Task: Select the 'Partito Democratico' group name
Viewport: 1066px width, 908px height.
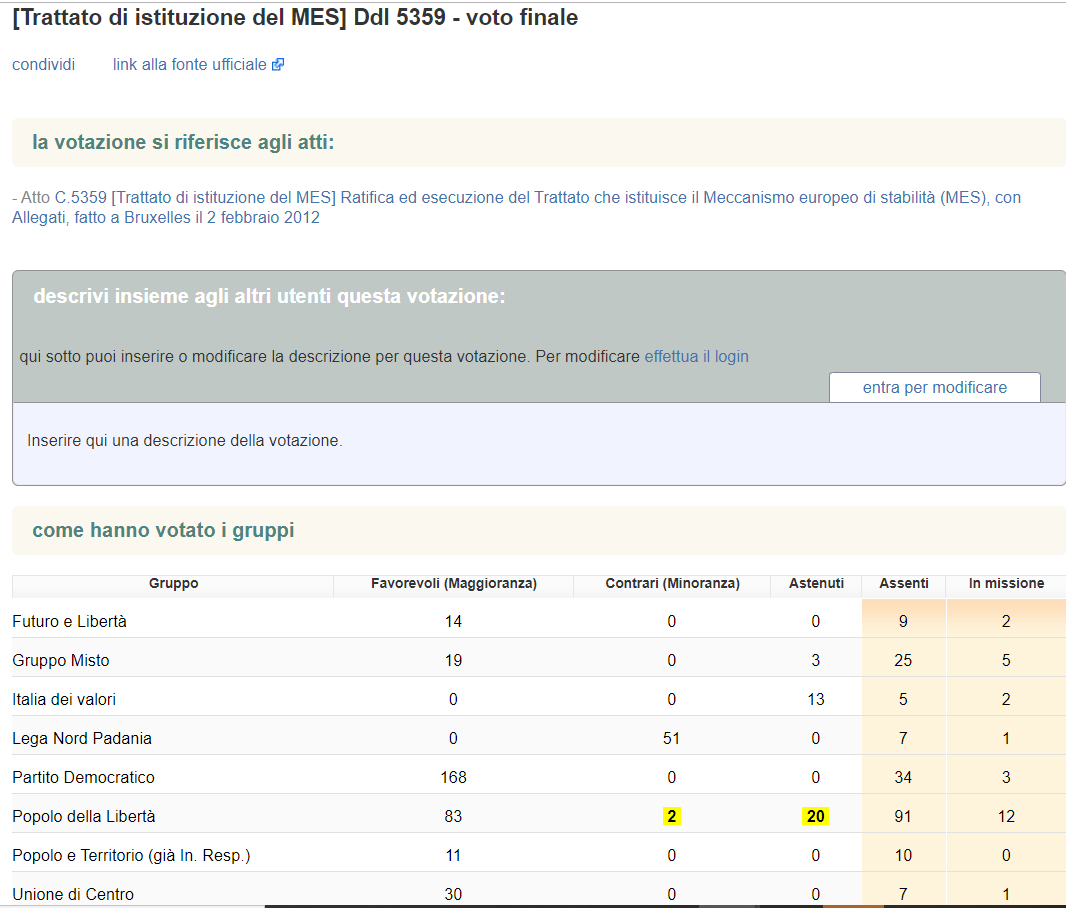Action: click(x=84, y=778)
